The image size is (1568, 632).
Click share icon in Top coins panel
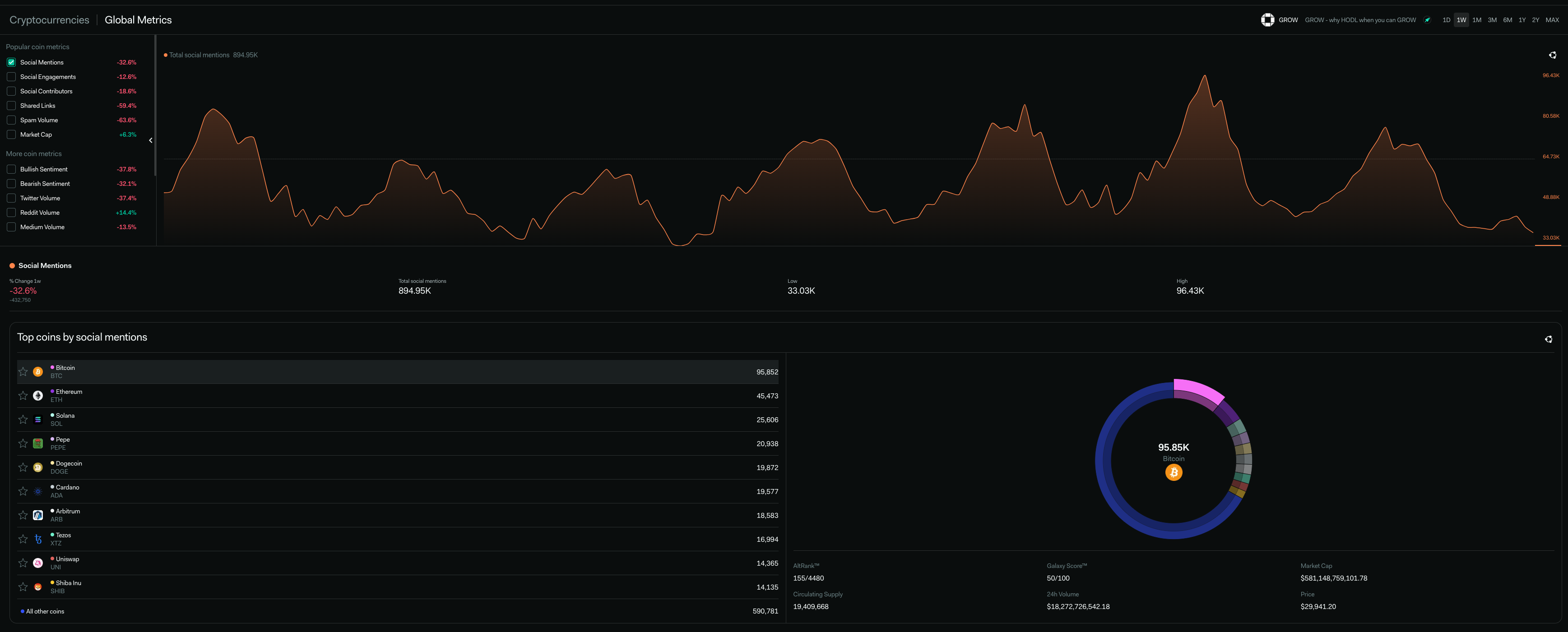1548,339
